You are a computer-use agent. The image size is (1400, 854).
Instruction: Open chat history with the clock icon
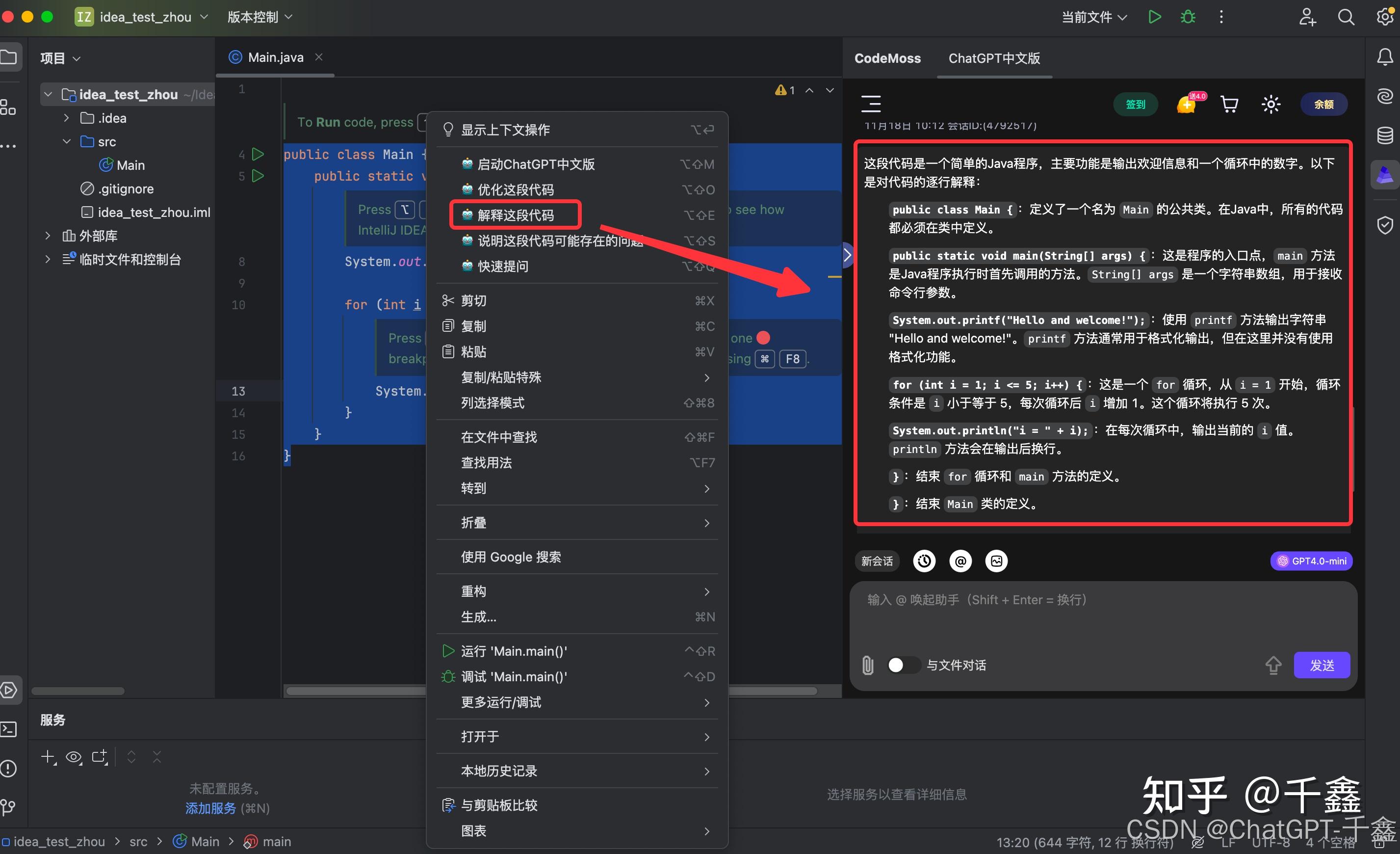coord(924,561)
